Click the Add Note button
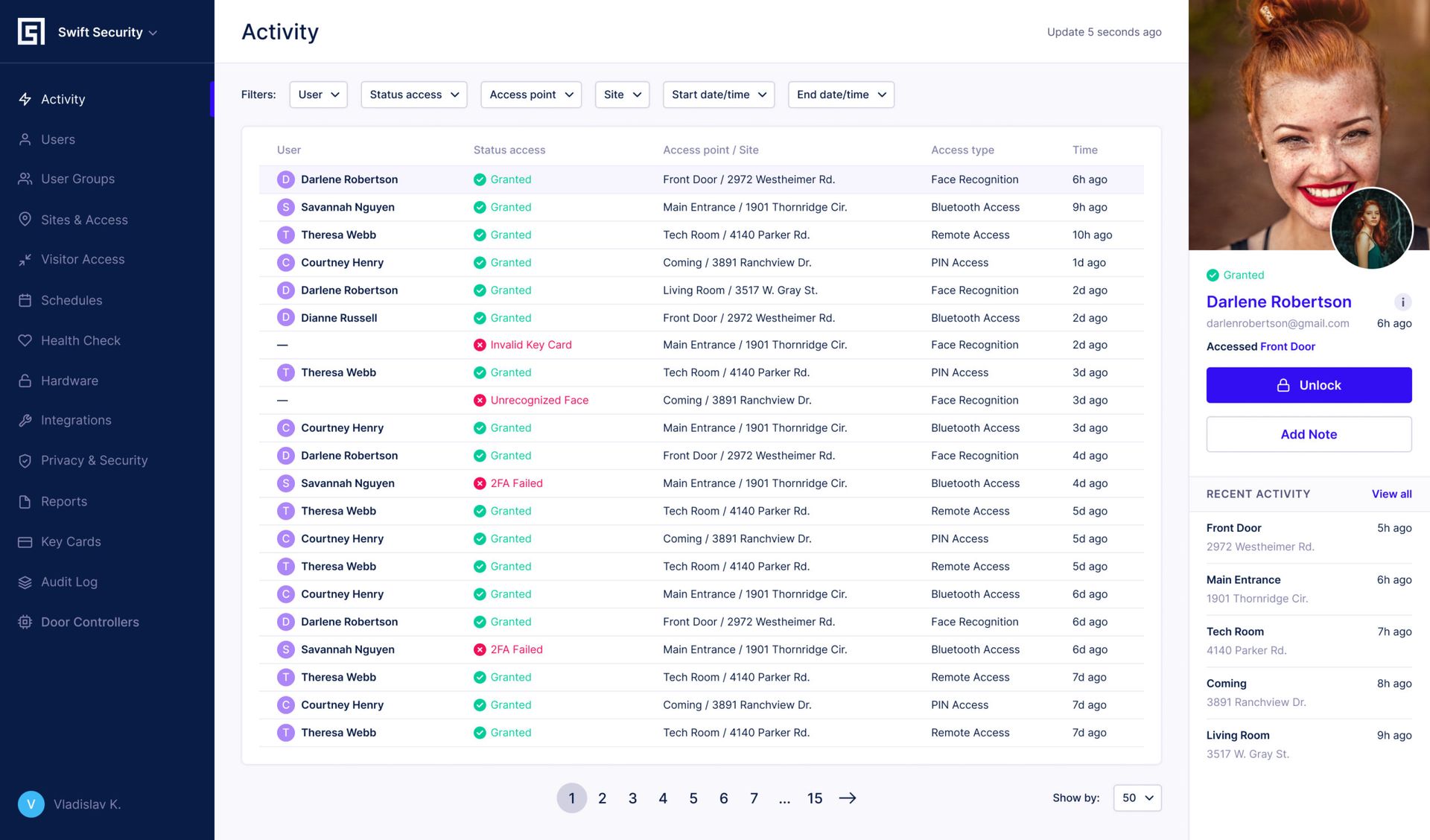Viewport: 1430px width, 840px height. click(x=1309, y=434)
